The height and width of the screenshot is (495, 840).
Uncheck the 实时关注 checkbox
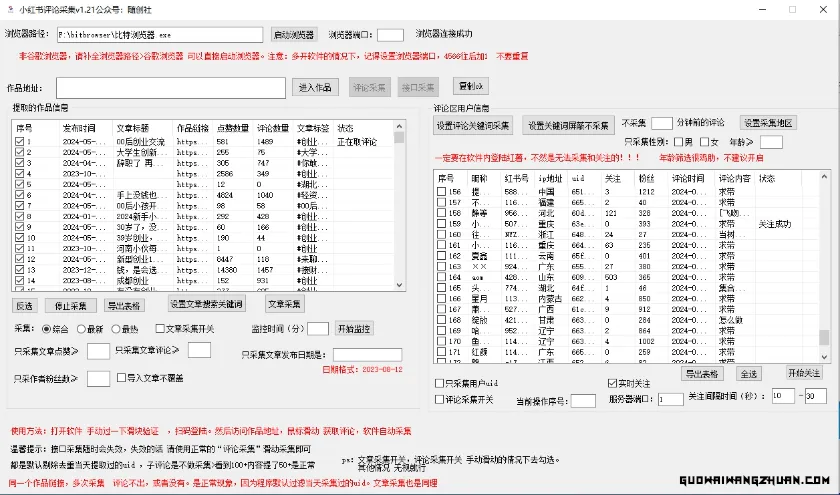[612, 384]
